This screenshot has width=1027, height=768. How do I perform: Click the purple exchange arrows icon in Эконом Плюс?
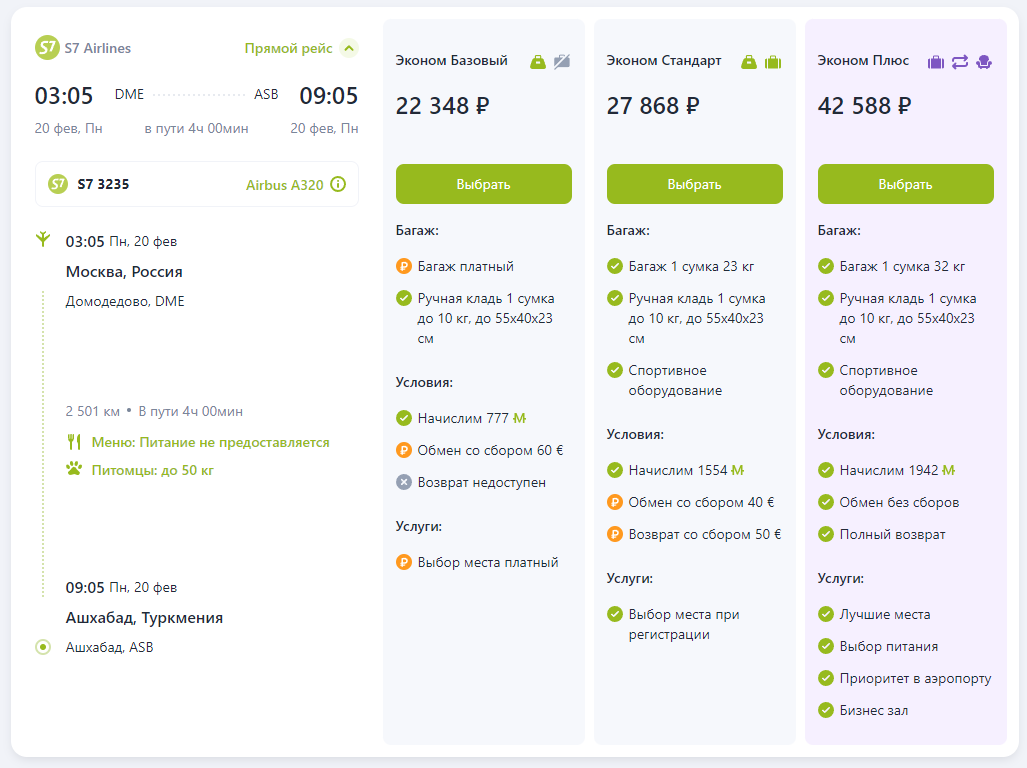[x=960, y=62]
